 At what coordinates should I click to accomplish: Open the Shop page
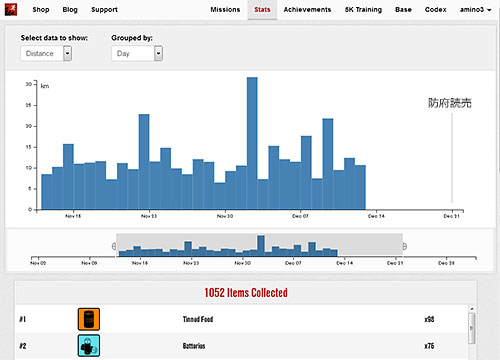pyautogui.click(x=41, y=10)
